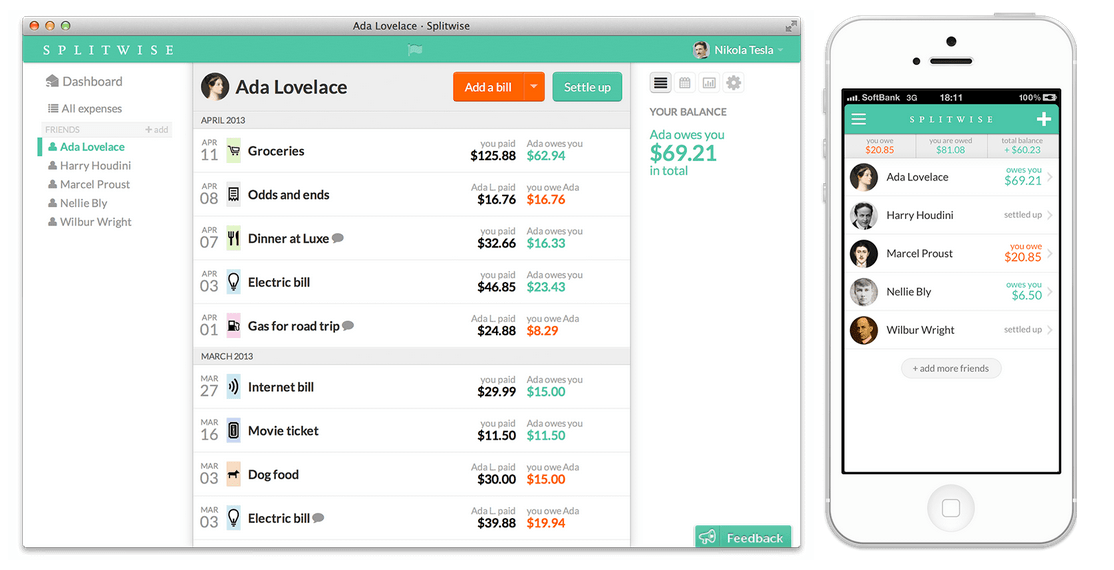1114x570 pixels.
Task: Open the Dashboard from the sidebar
Action: pos(84,81)
